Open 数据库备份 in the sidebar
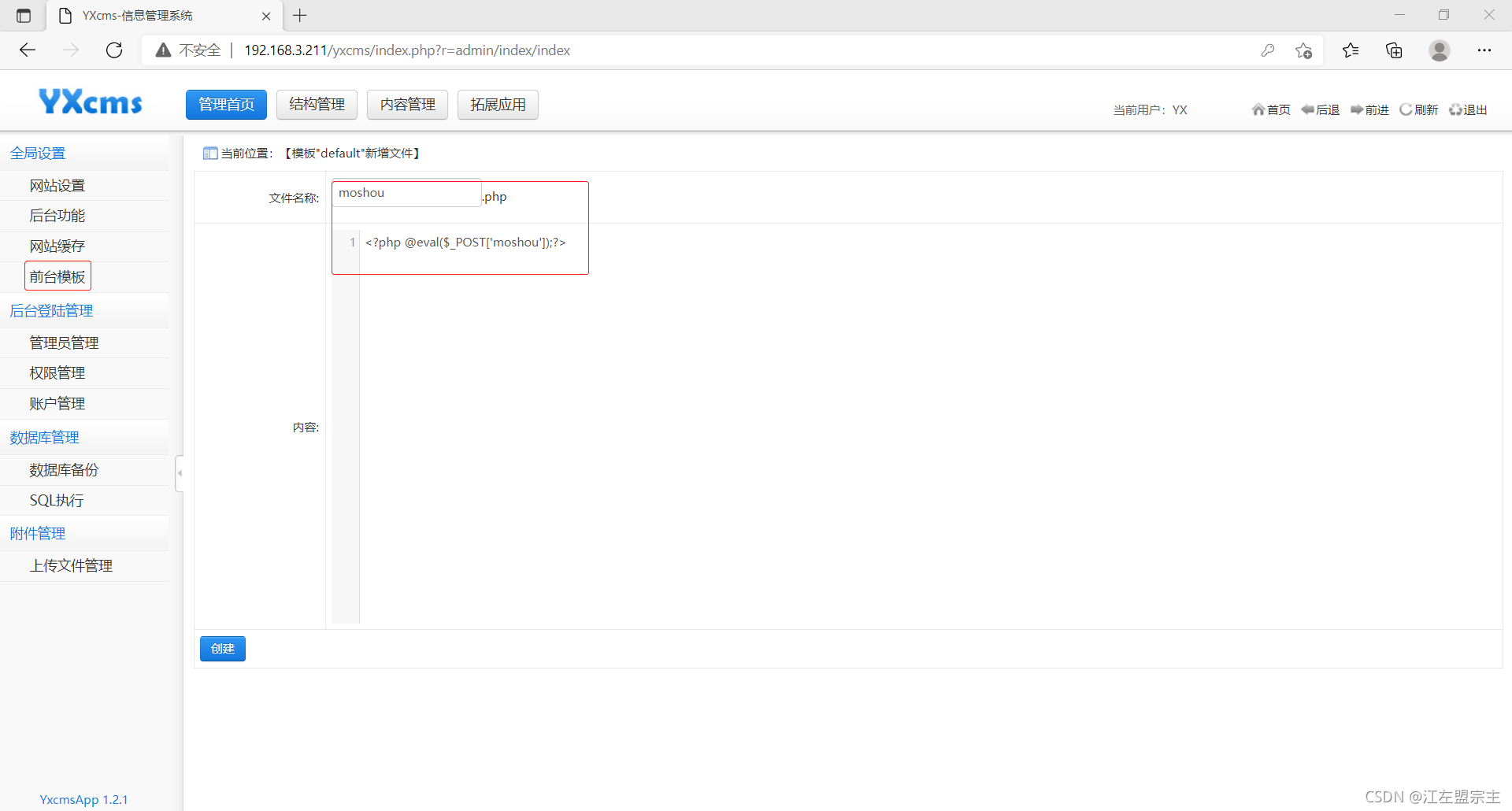Image resolution: width=1512 pixels, height=811 pixels. 64,470
